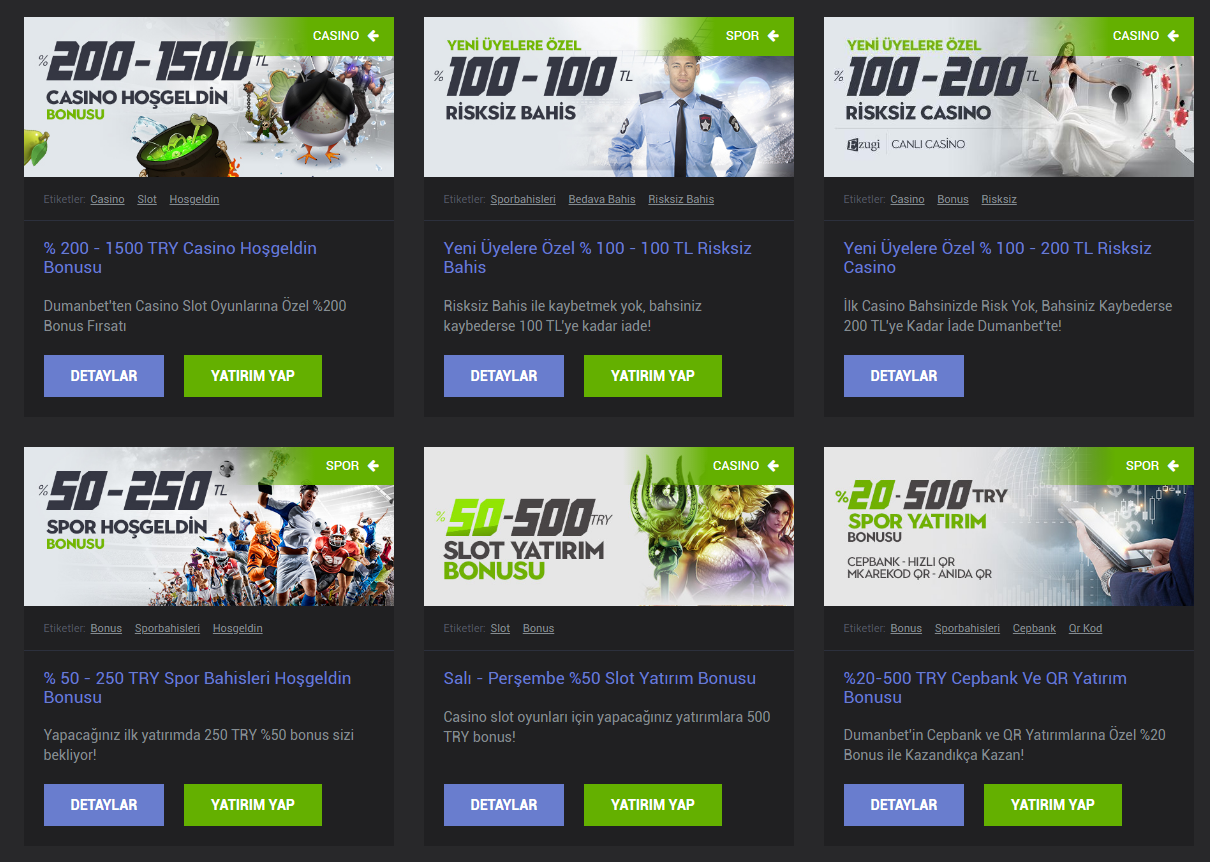Choose the Cepbank tag
This screenshot has height=862, width=1210.
click(x=1034, y=628)
